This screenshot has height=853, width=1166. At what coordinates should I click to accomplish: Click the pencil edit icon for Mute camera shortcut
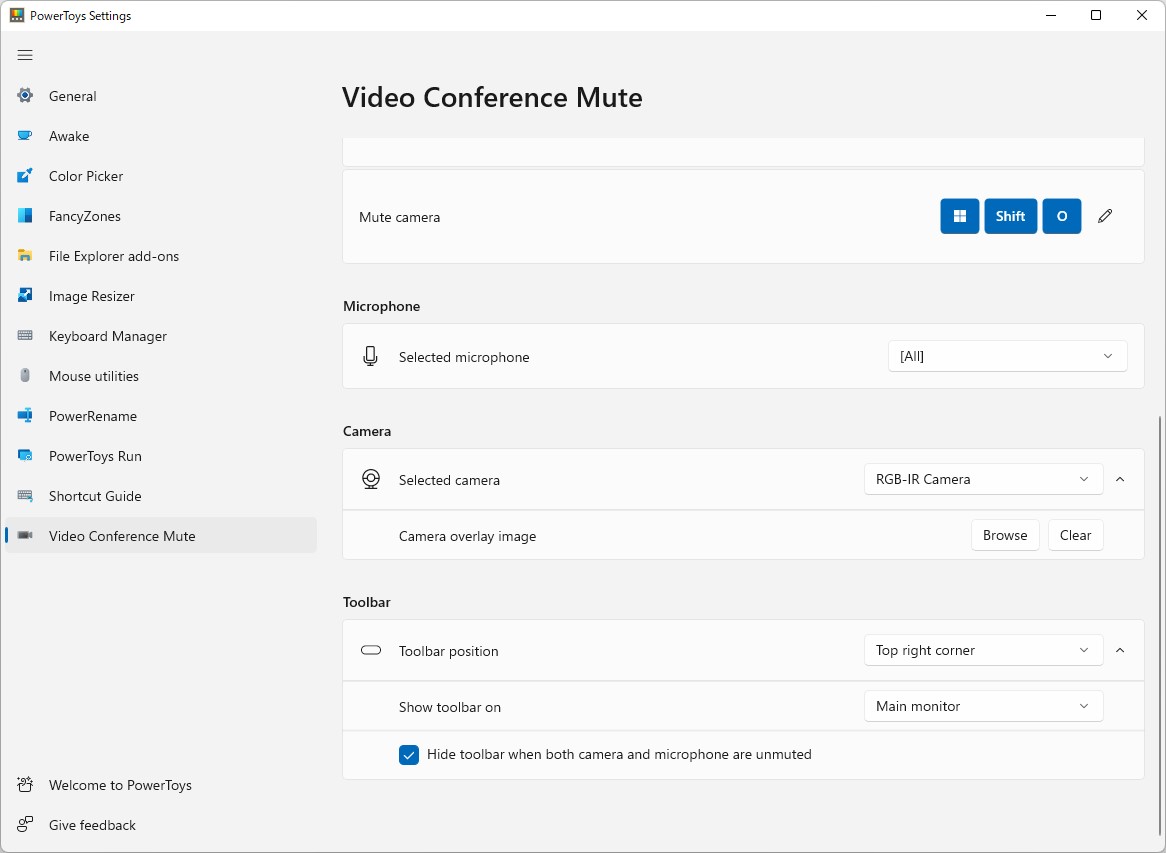[1105, 216]
